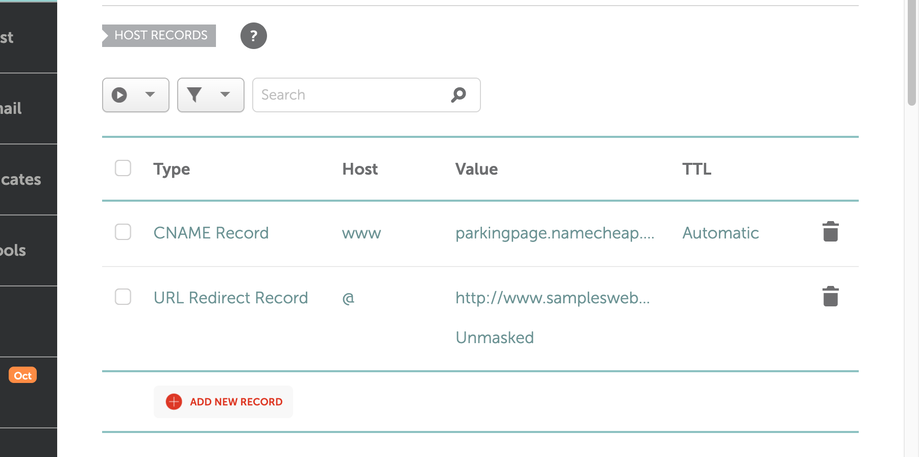Click the @ host value
Screen dimensions: 919x457
348,298
